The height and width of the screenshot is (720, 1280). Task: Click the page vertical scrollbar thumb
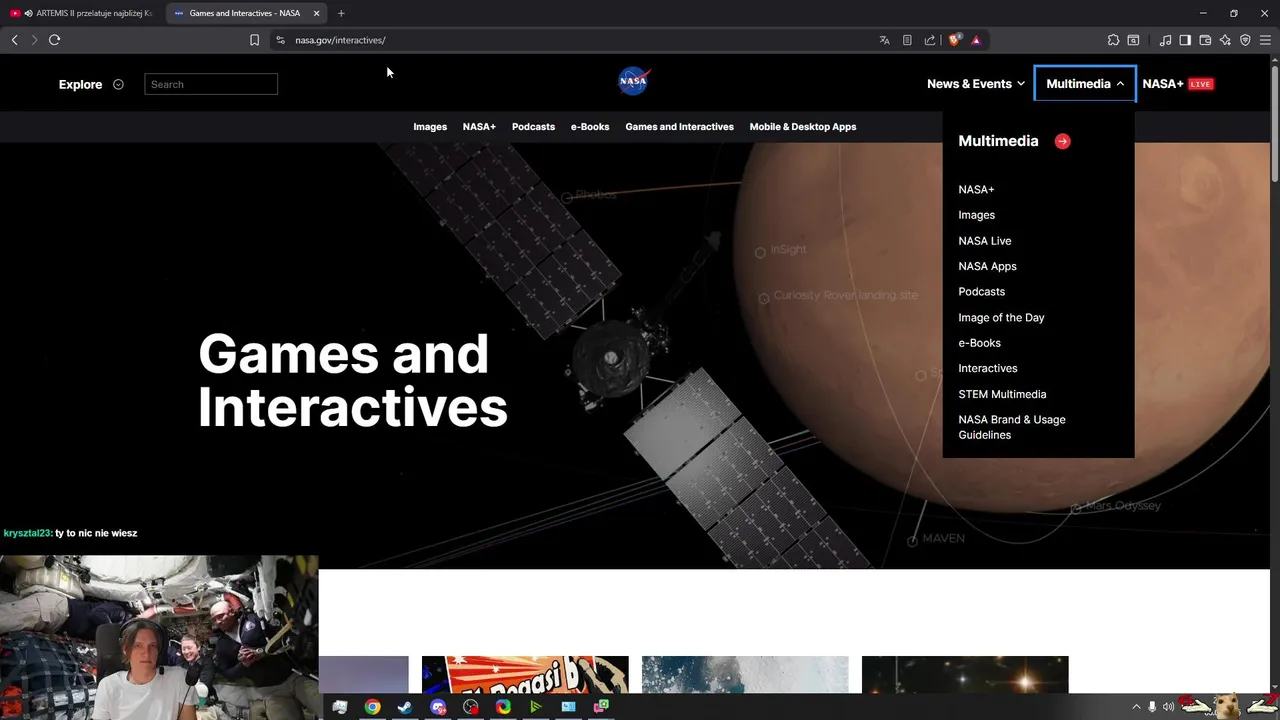coord(1274,123)
